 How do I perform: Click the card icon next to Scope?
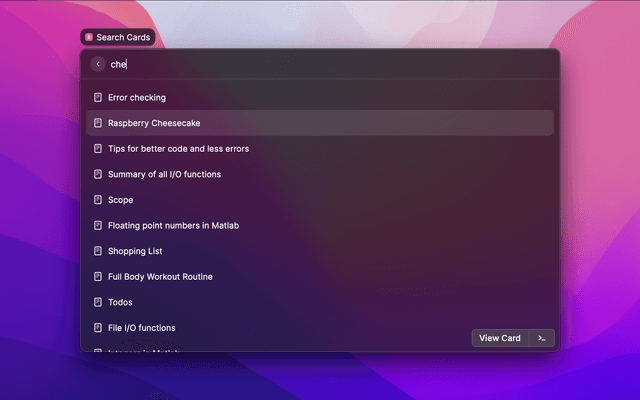coord(98,200)
